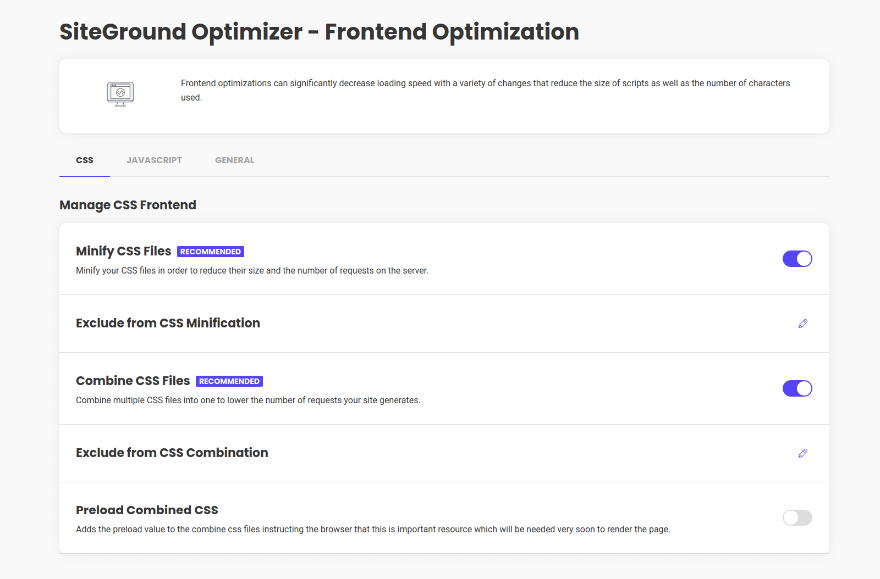Enable the Preload Combined CSS toggle
Screen dimensions: 880x579
(797, 517)
